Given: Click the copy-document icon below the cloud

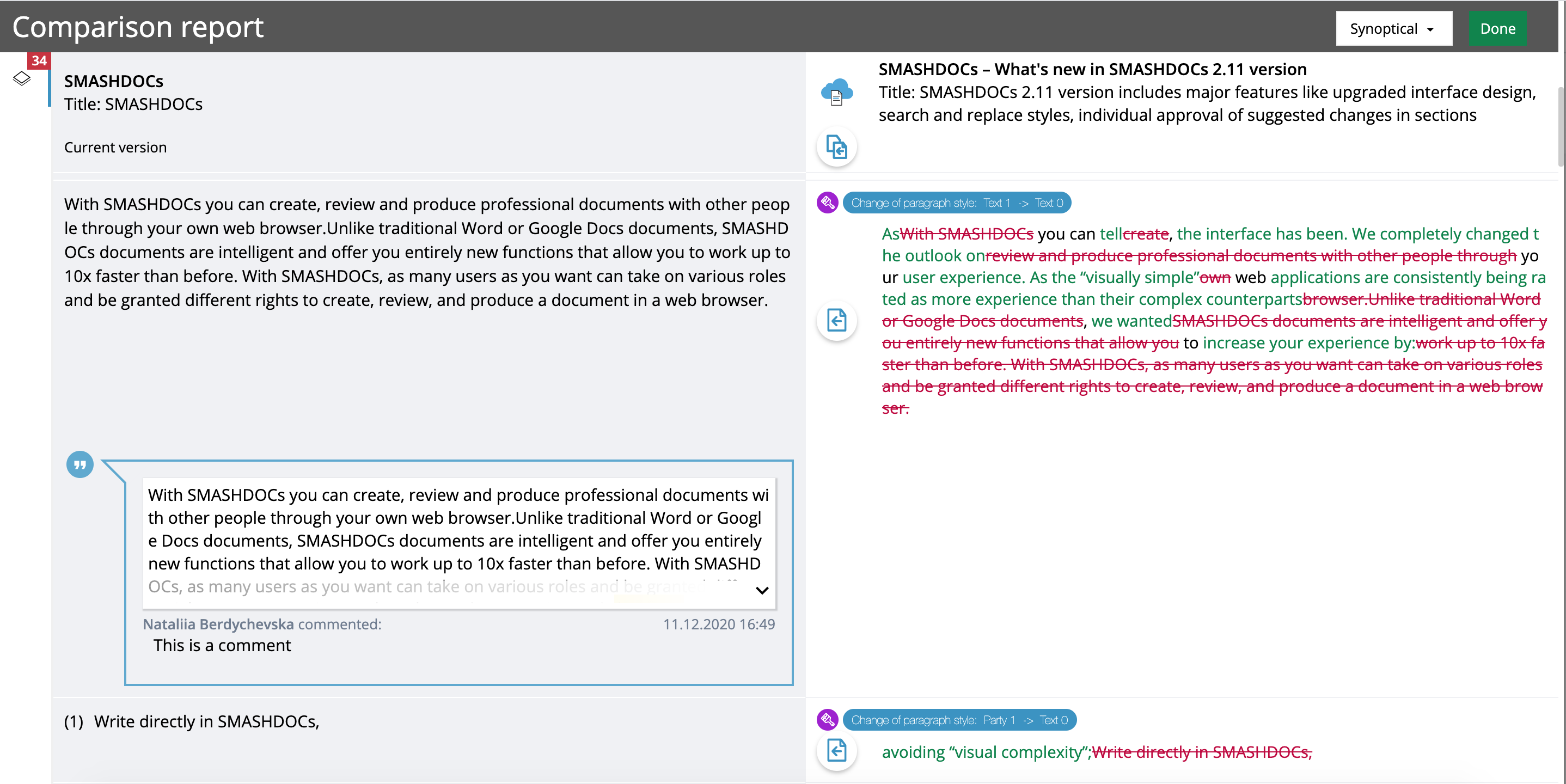Looking at the screenshot, I should tap(837, 147).
